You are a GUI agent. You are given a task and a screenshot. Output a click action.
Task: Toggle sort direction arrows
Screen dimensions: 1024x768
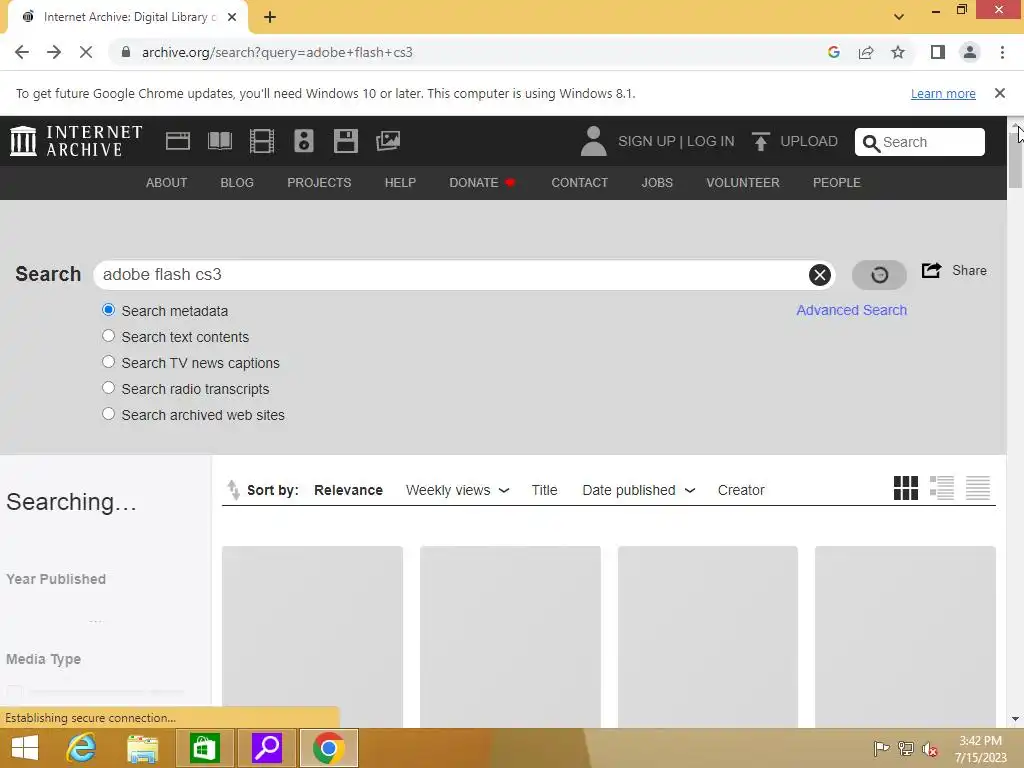pyautogui.click(x=233, y=490)
